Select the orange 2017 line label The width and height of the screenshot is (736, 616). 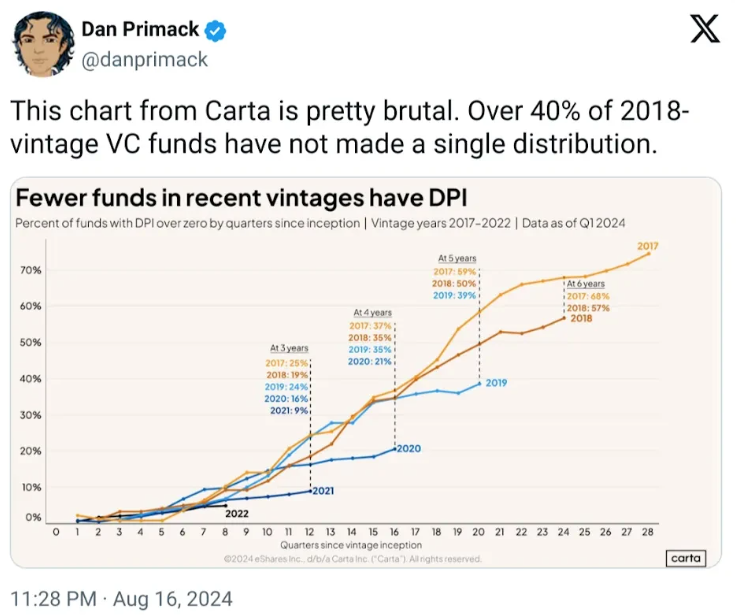[647, 246]
